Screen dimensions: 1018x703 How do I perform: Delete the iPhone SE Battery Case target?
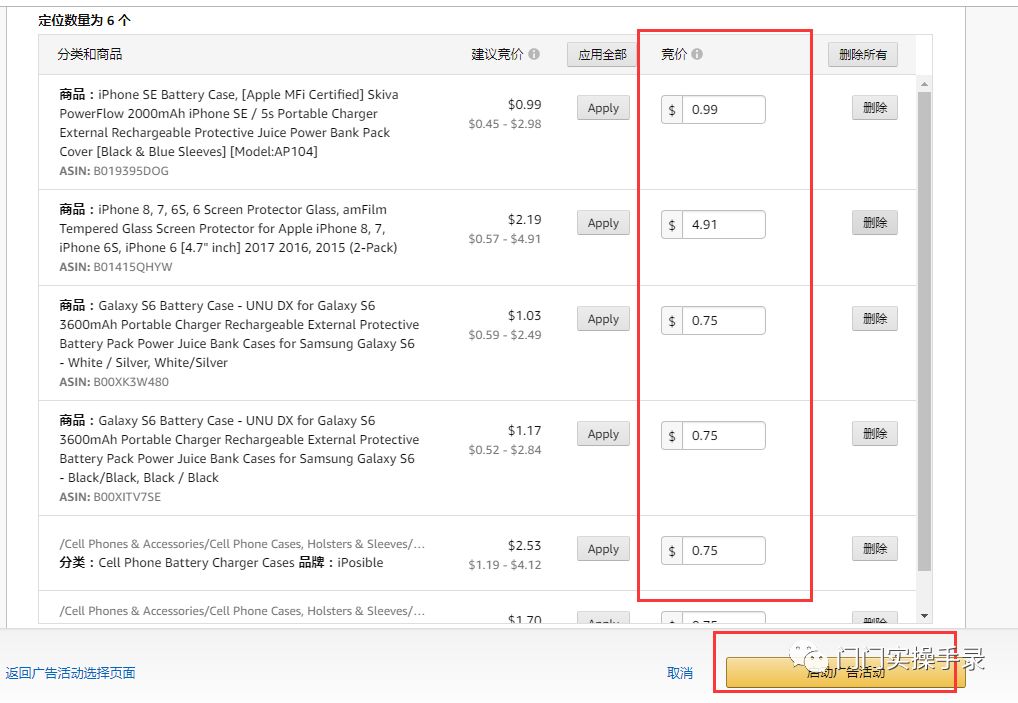[x=874, y=108]
